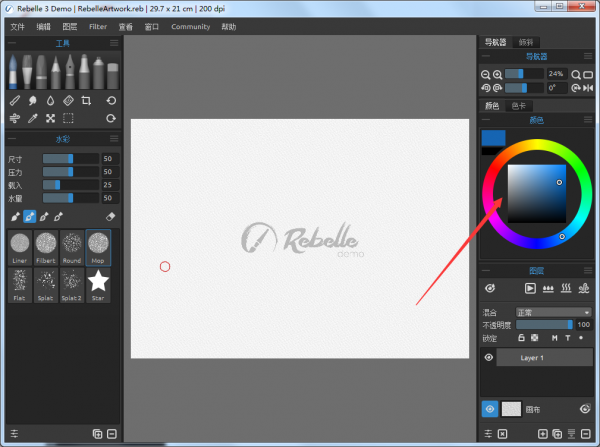Select the Eyedropper color picker tool

coord(33,118)
